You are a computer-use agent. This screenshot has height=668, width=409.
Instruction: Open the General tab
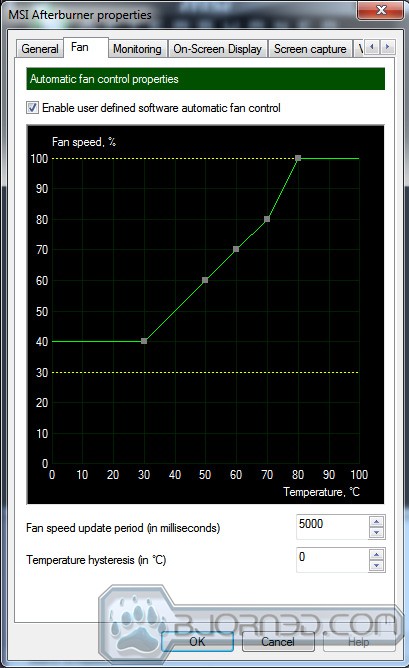pos(40,49)
